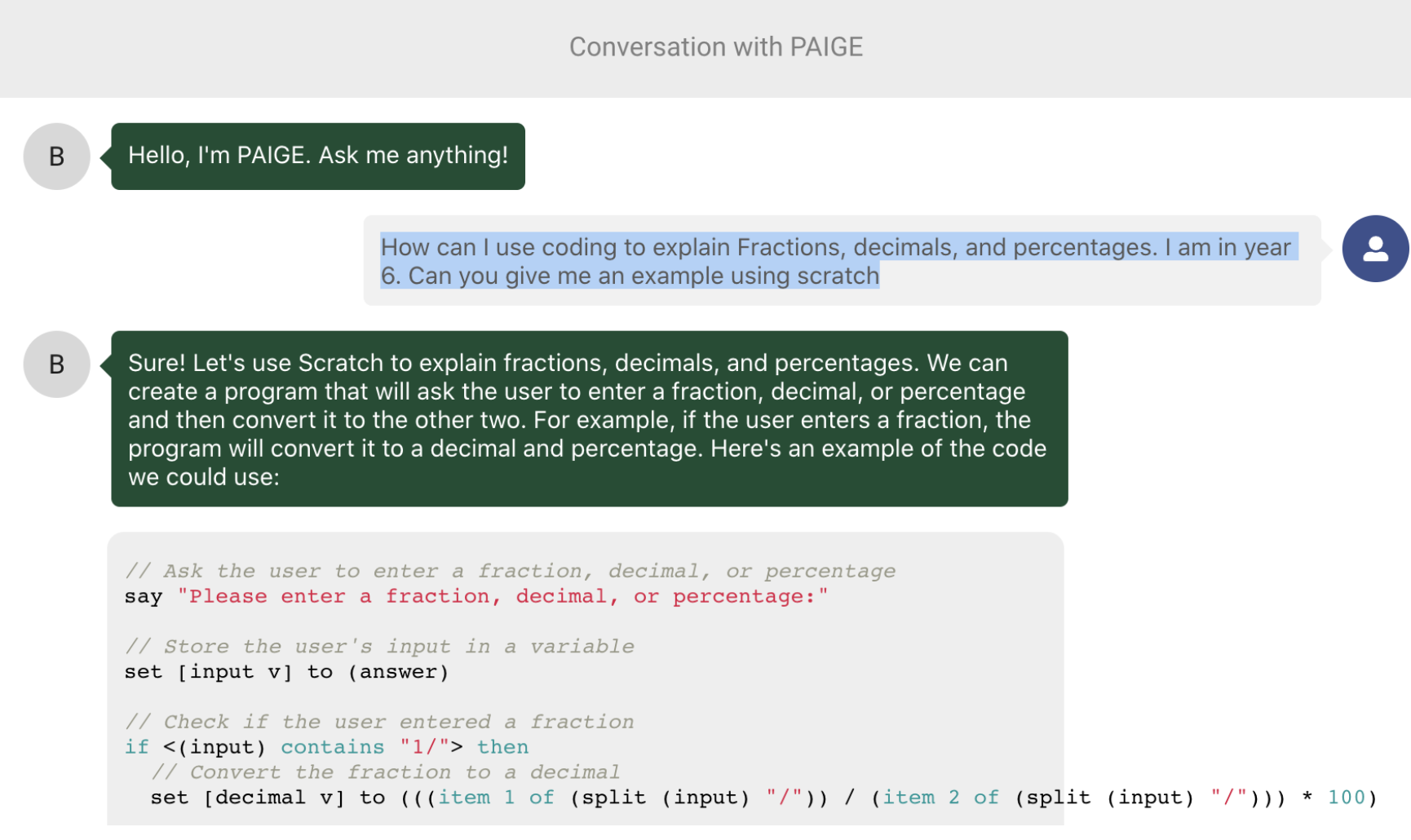Click the "// Store the user's input" comment
The height and width of the screenshot is (840, 1411).
[x=379, y=647]
